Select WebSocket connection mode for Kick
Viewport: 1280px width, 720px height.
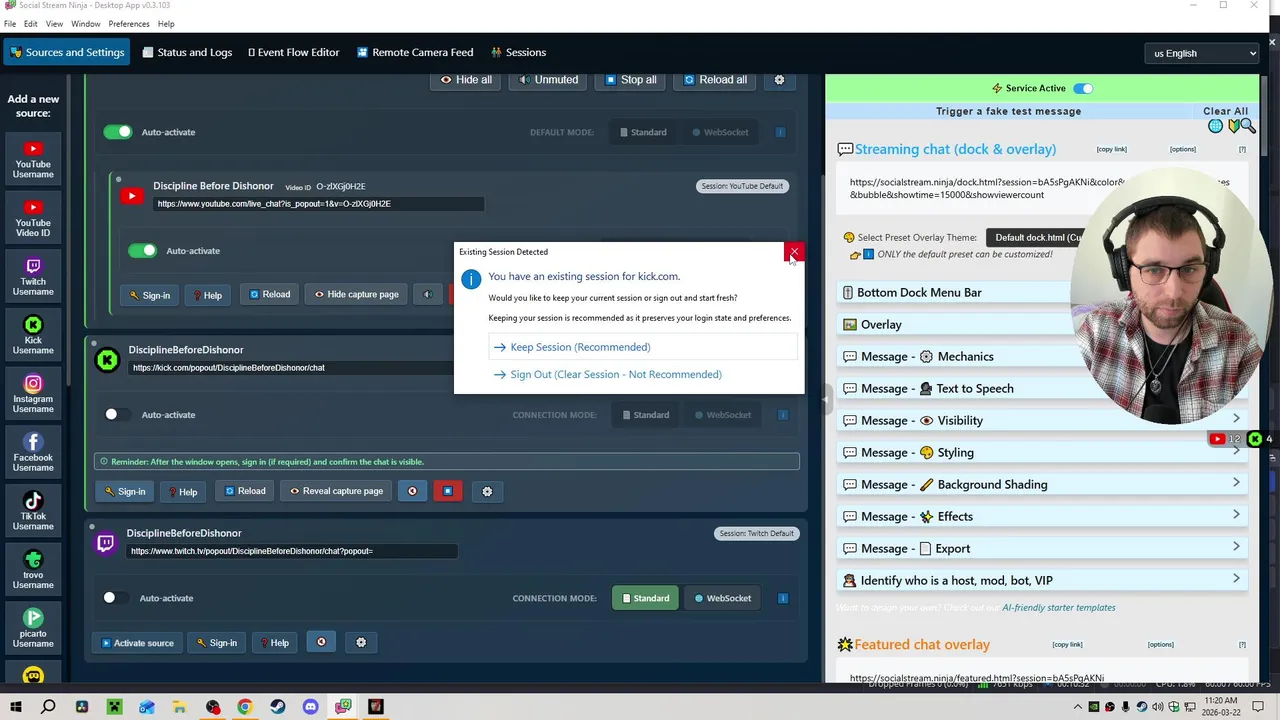[723, 415]
